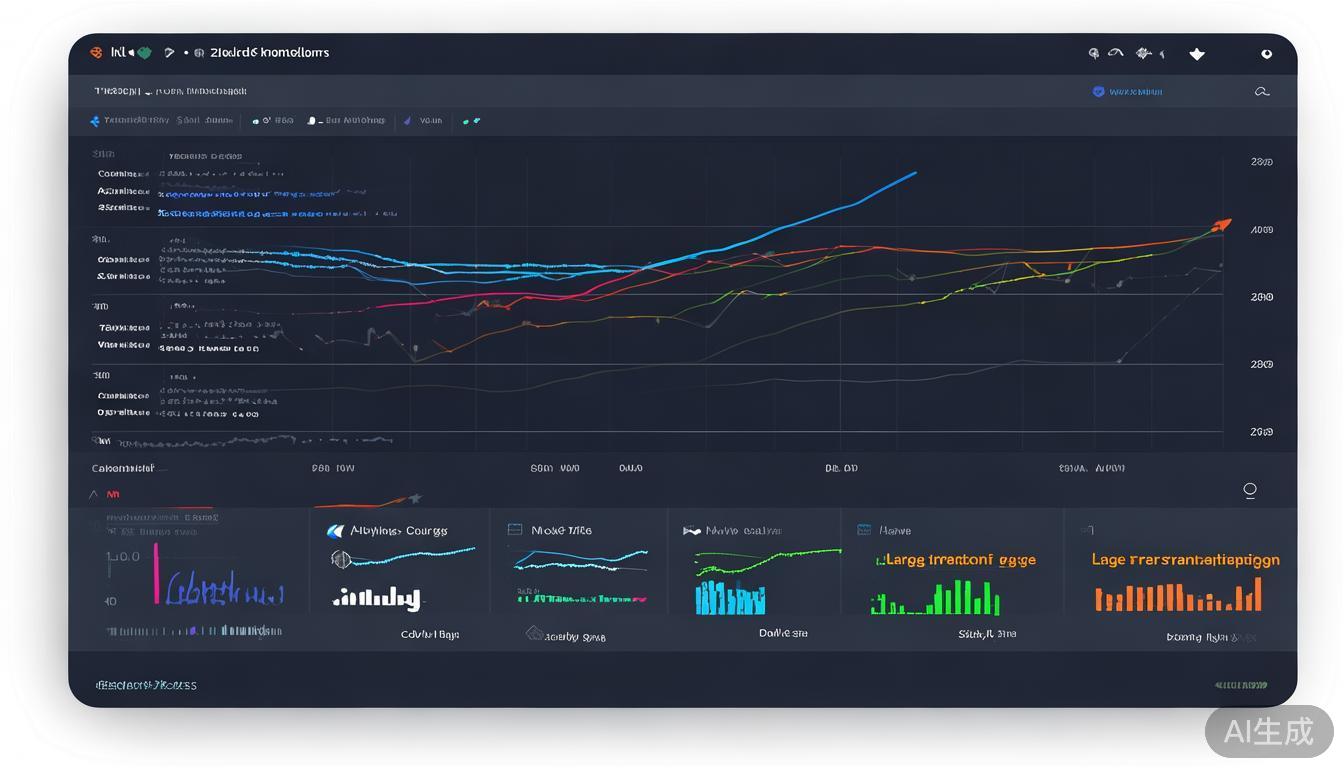Click the green status text at bottom right
Viewport: 1344px width, 768px height.
pos(1240,686)
